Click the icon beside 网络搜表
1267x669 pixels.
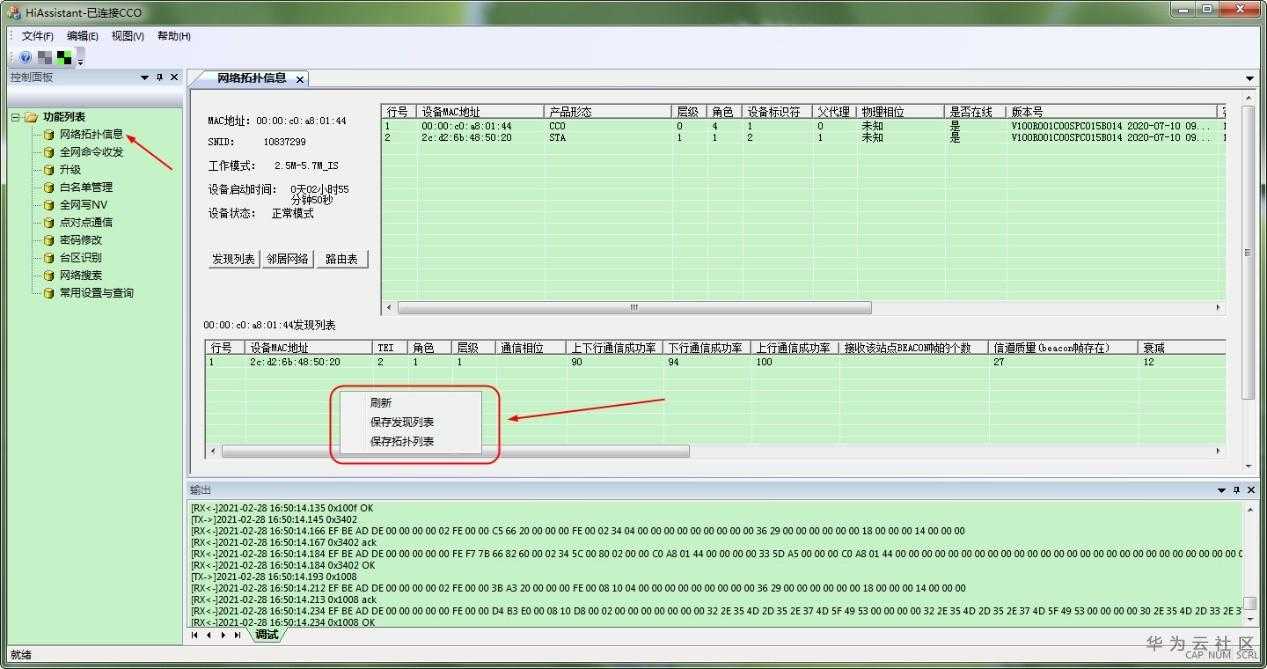point(49,275)
